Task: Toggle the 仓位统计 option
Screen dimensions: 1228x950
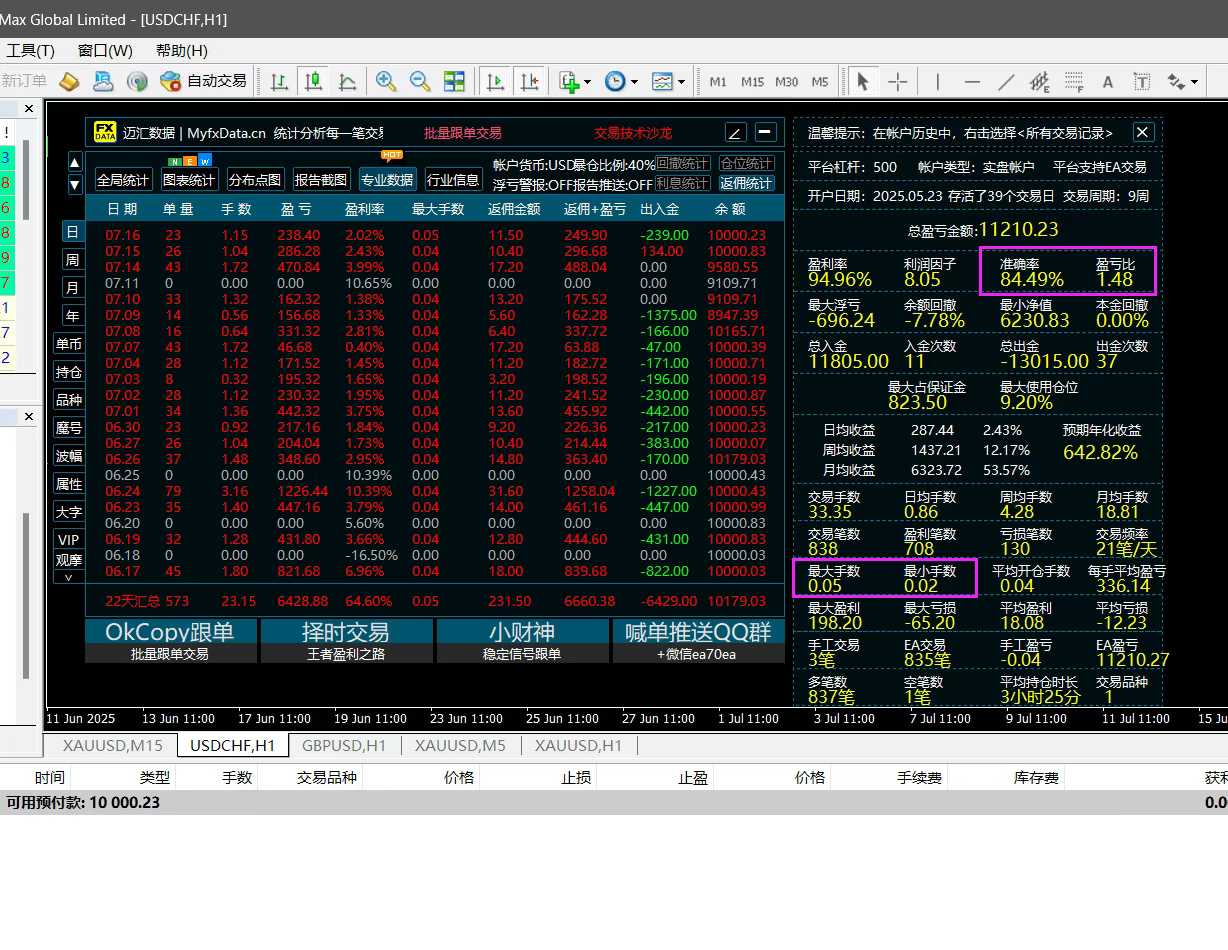Action: coord(747,163)
